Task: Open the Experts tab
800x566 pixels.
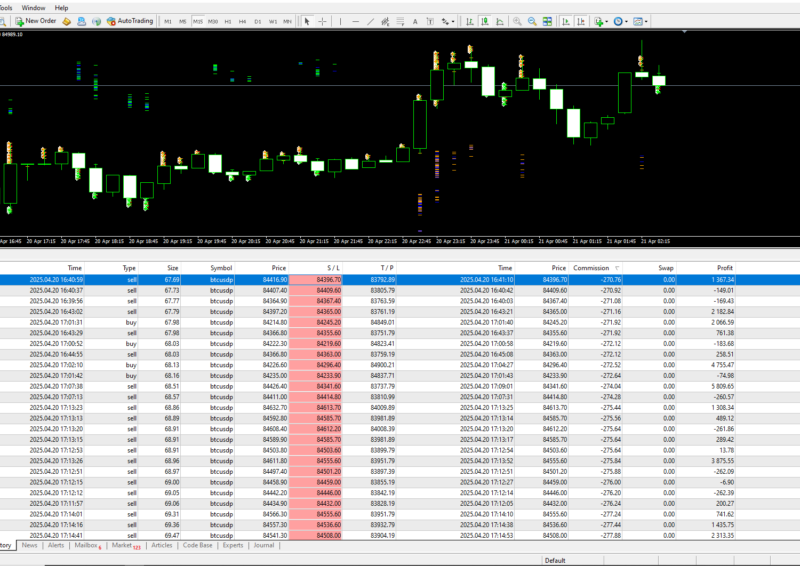Action: tap(232, 546)
